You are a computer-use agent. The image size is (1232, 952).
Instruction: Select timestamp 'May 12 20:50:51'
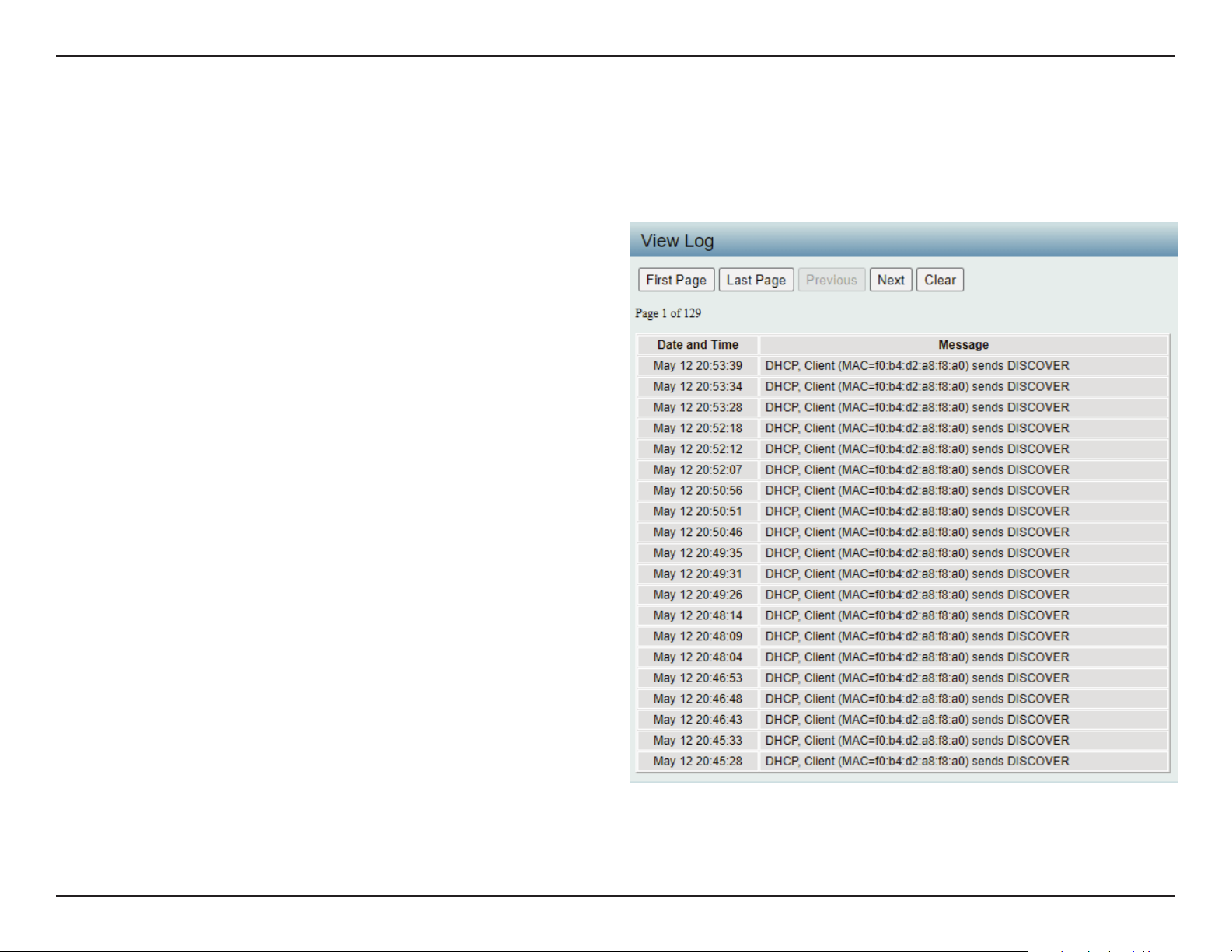point(698,511)
